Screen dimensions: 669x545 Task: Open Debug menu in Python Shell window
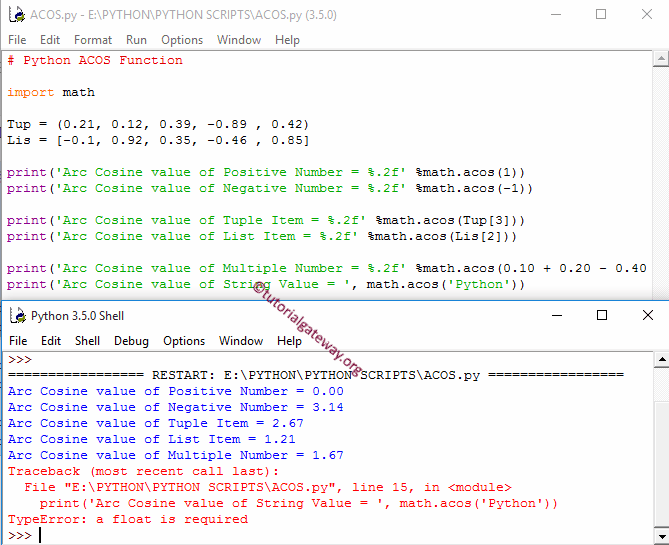[131, 341]
